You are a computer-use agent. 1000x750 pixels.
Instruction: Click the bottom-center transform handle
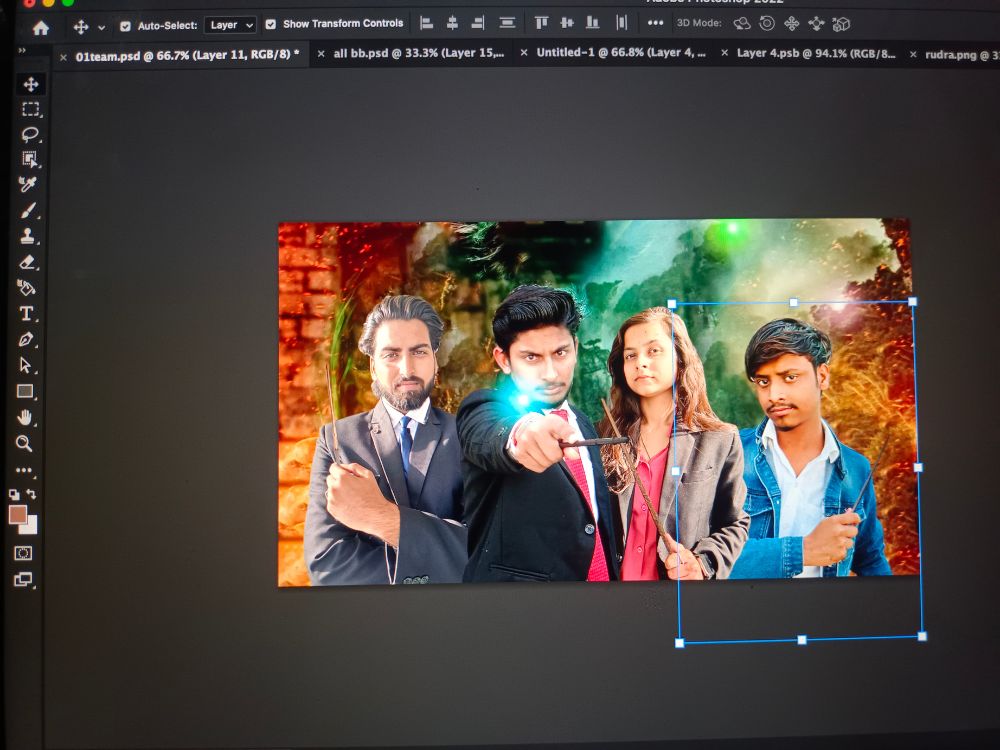[x=802, y=640]
